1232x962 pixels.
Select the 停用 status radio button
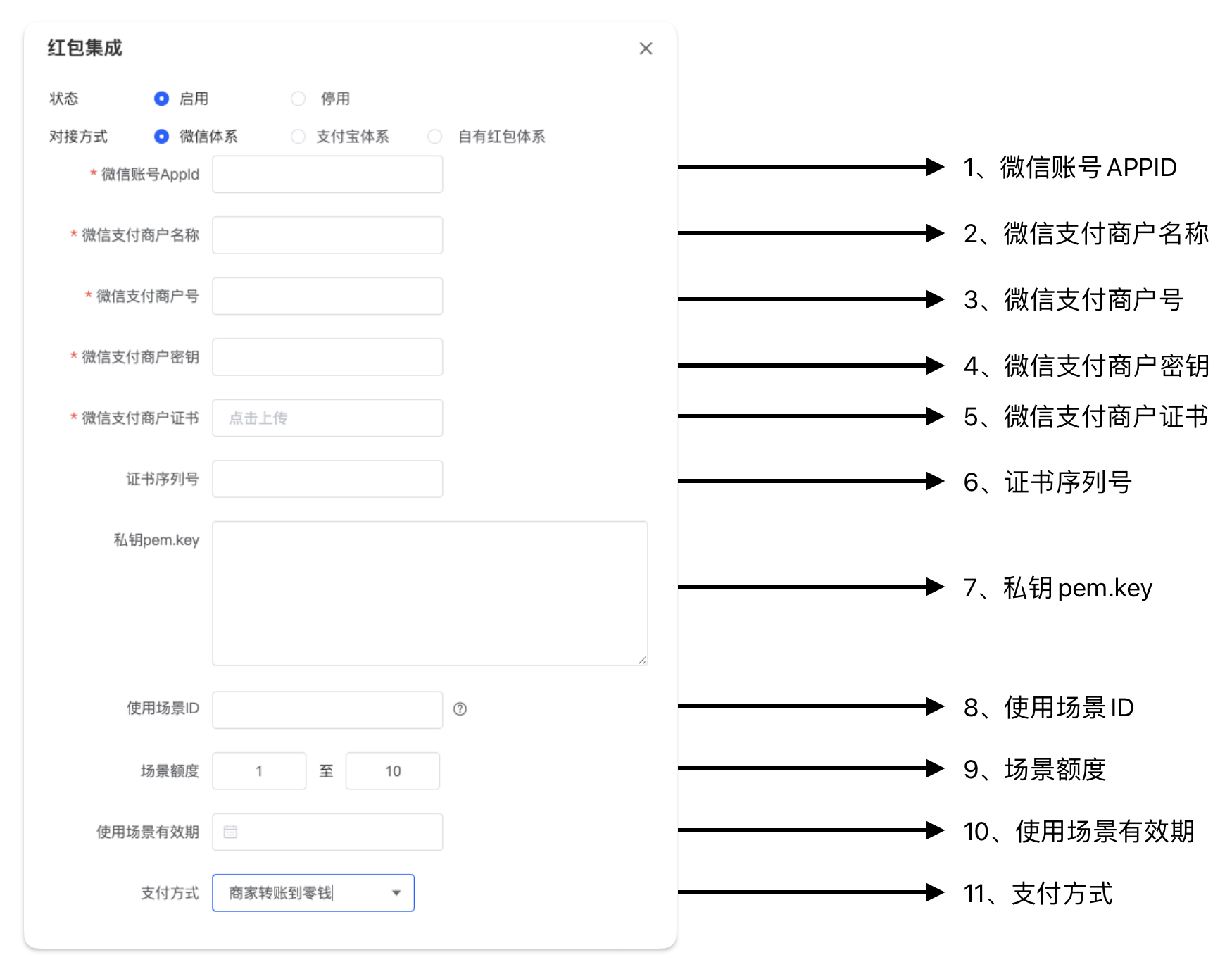tap(298, 99)
